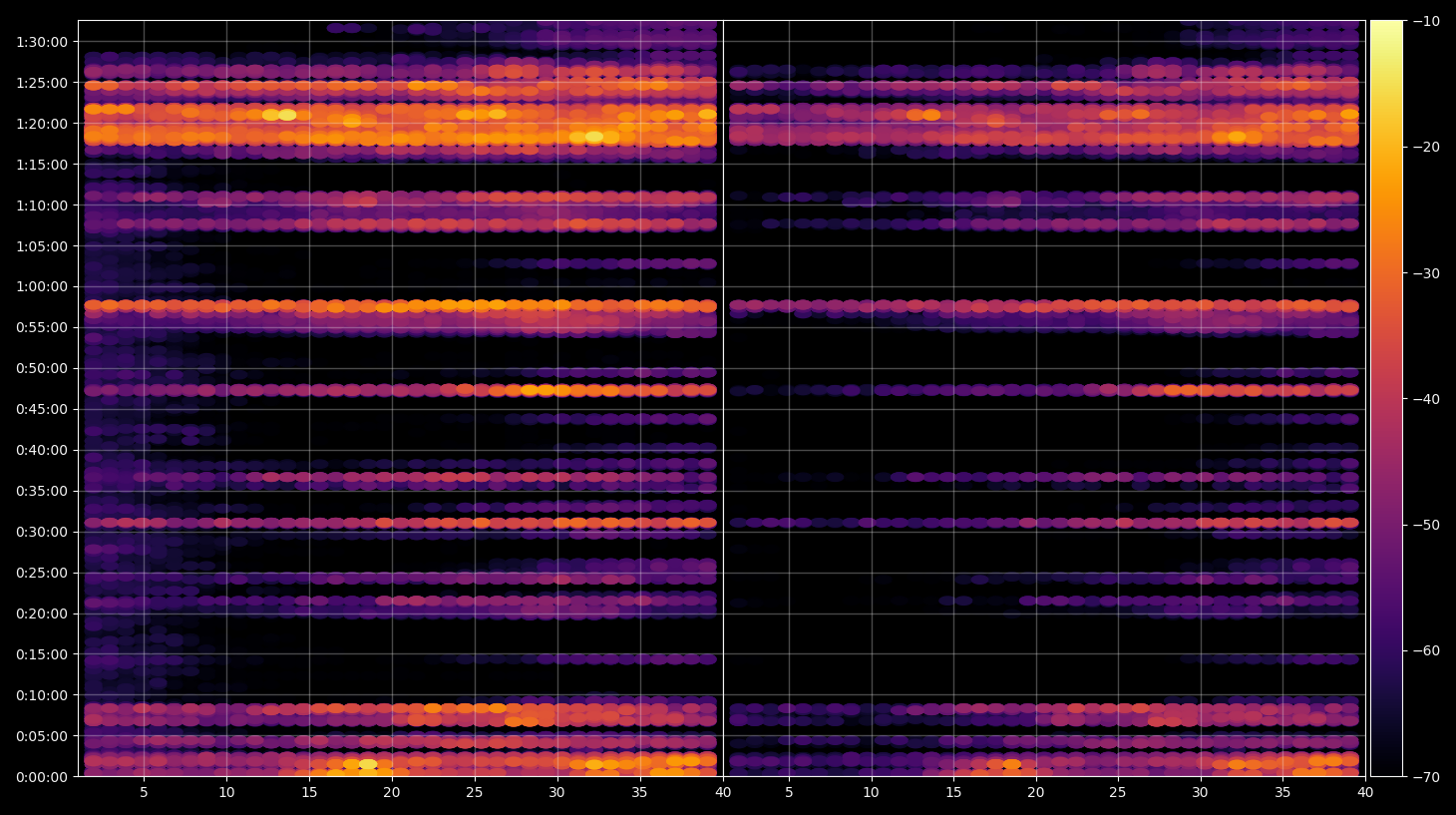Select x-axis label 25 of the left plot
Screen dimensions: 1456x815
(474, 793)
